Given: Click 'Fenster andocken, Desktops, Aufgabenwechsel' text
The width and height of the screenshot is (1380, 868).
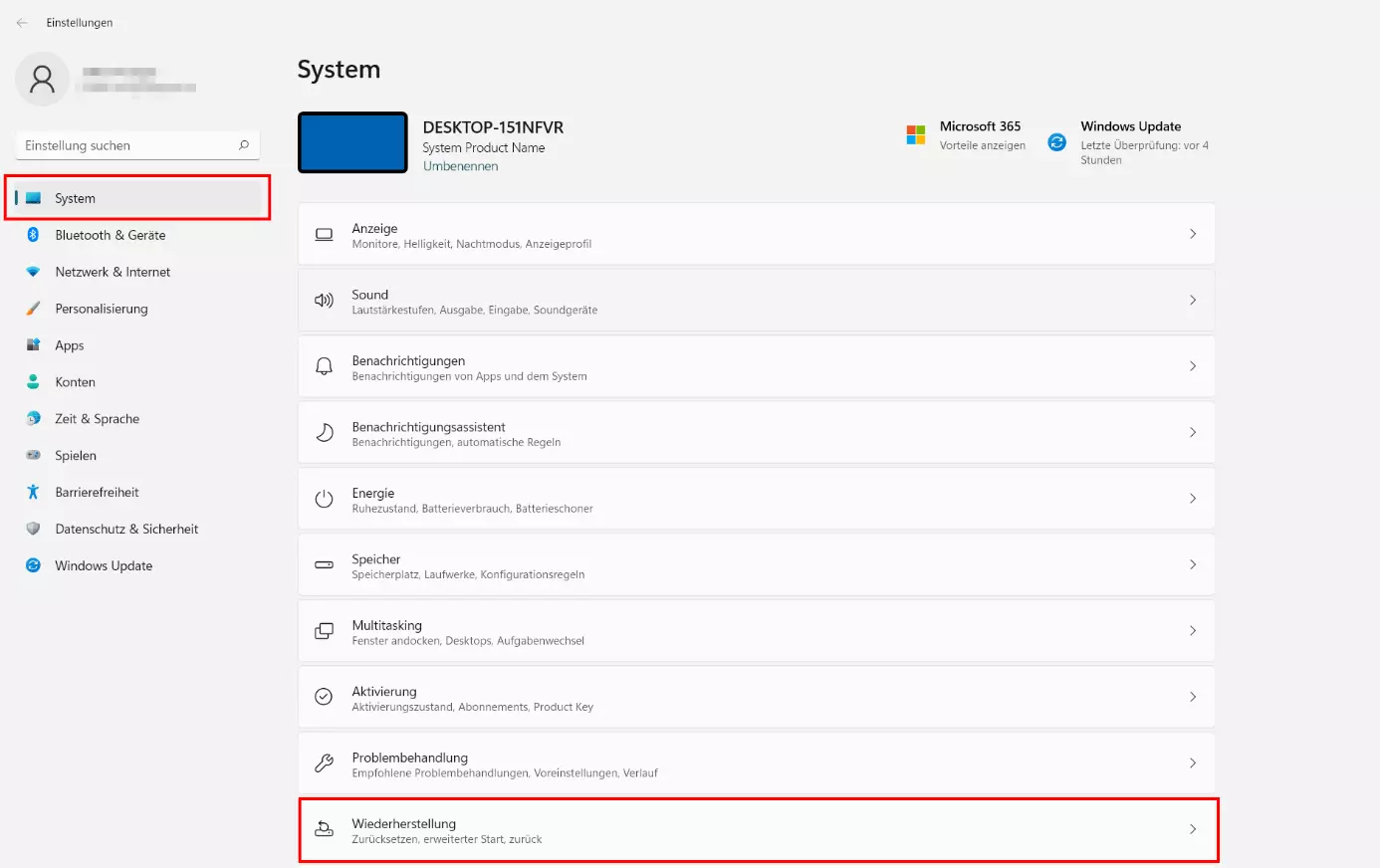Looking at the screenshot, I should [468, 641].
